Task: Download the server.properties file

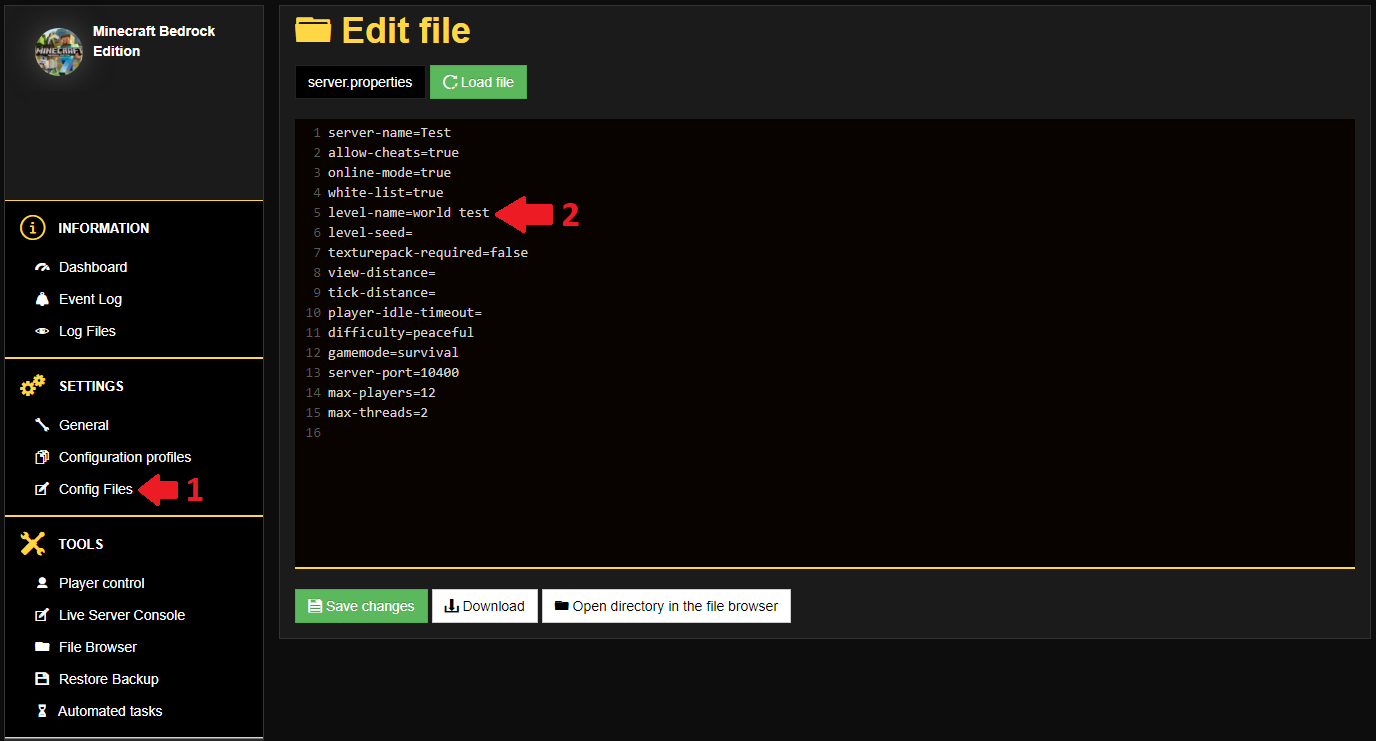Action: click(x=485, y=606)
